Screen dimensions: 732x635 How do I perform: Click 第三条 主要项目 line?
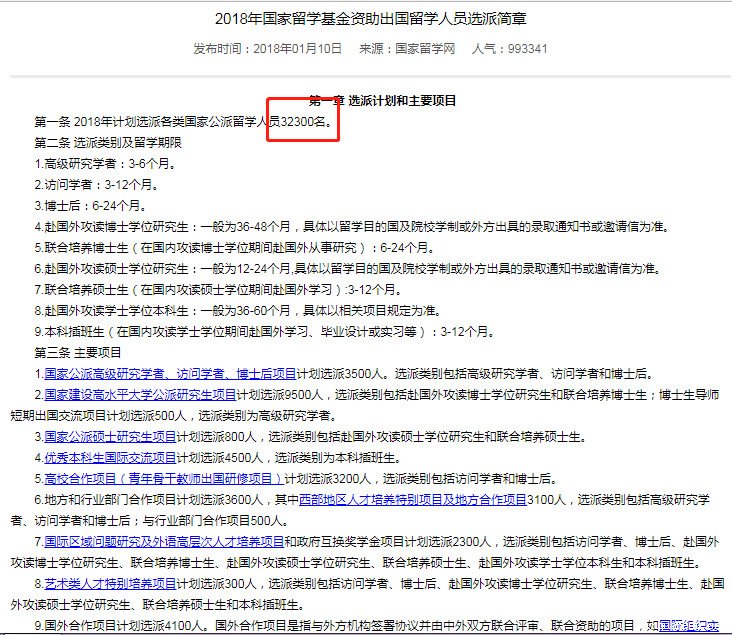click(78, 353)
